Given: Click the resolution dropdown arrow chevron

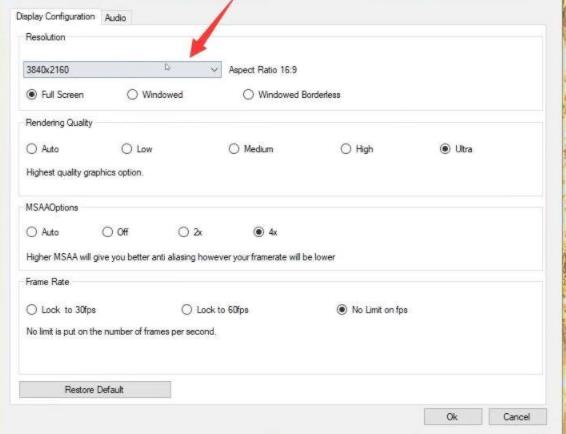Looking at the screenshot, I should pos(214,69).
